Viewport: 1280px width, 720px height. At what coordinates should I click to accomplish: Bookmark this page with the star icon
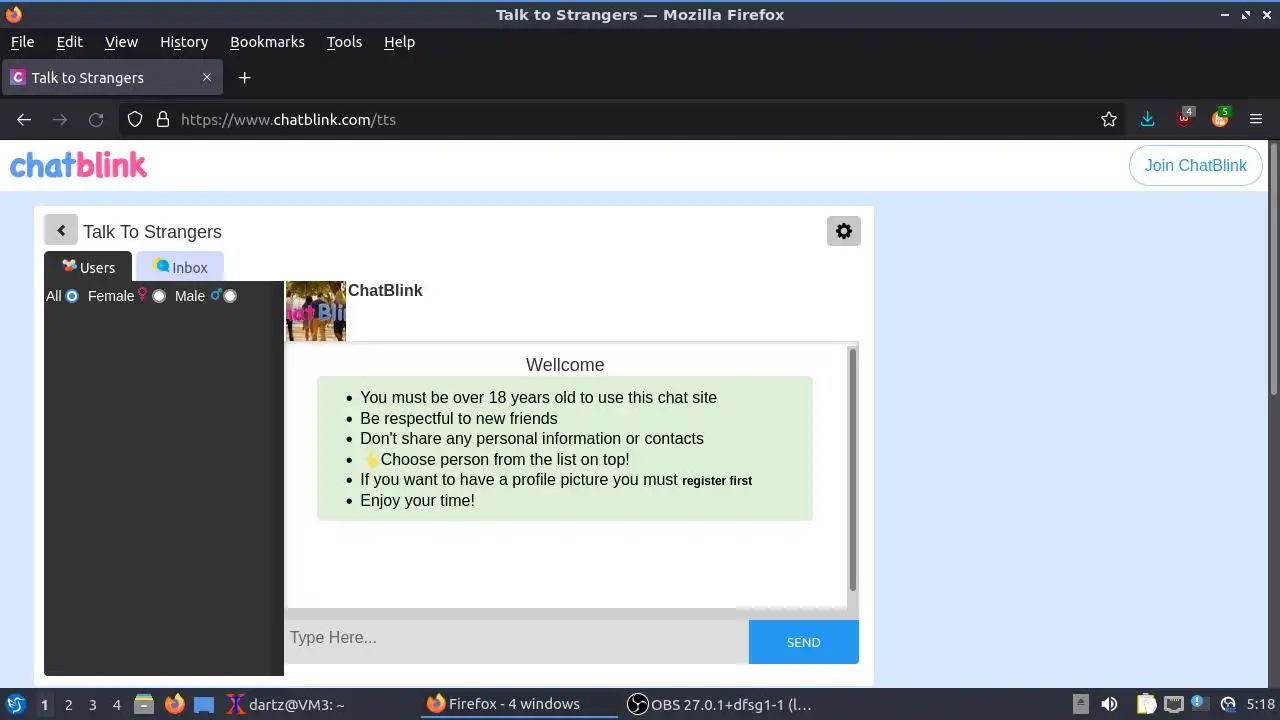[1109, 119]
